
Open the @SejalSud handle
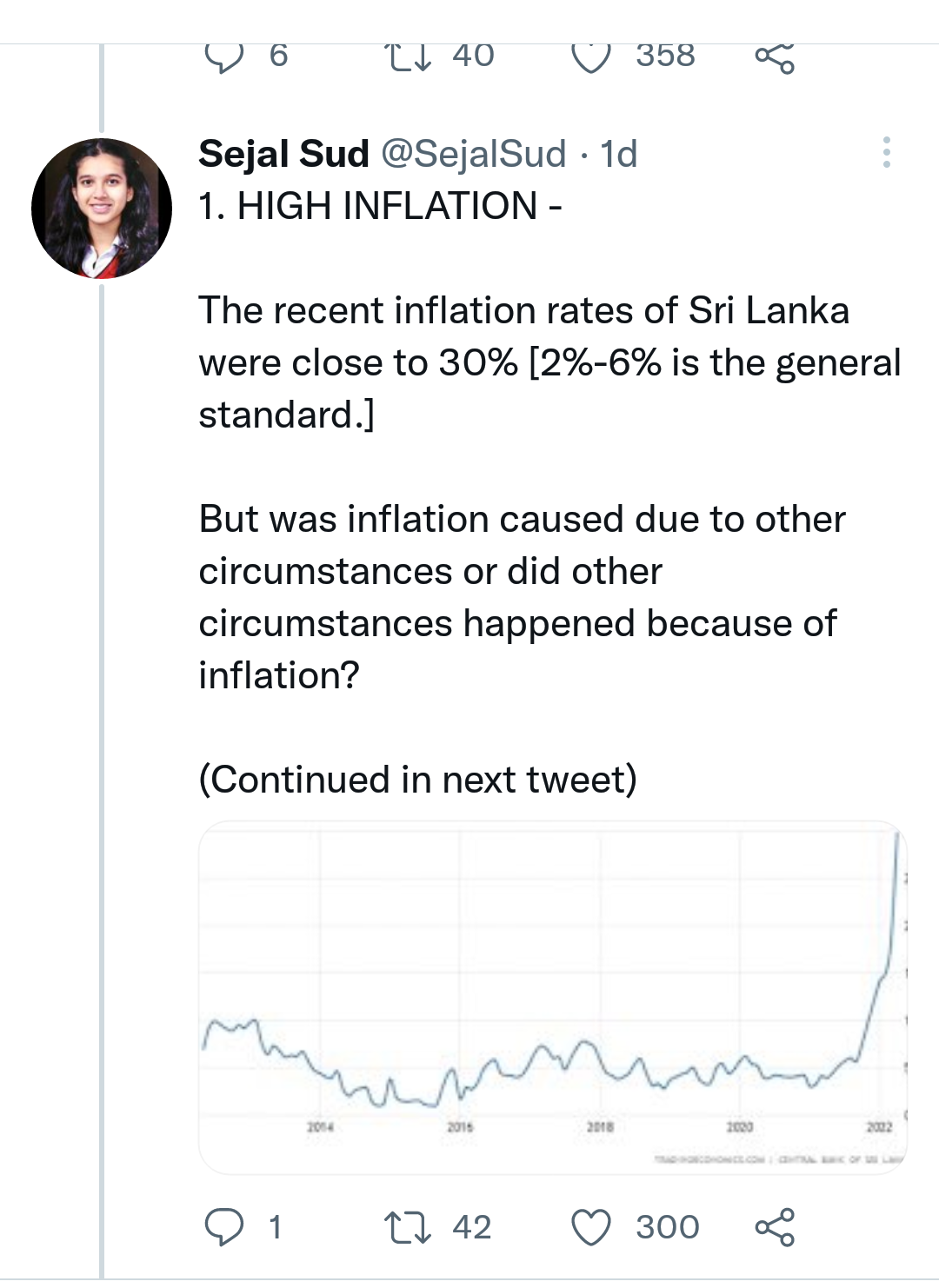click(x=474, y=154)
